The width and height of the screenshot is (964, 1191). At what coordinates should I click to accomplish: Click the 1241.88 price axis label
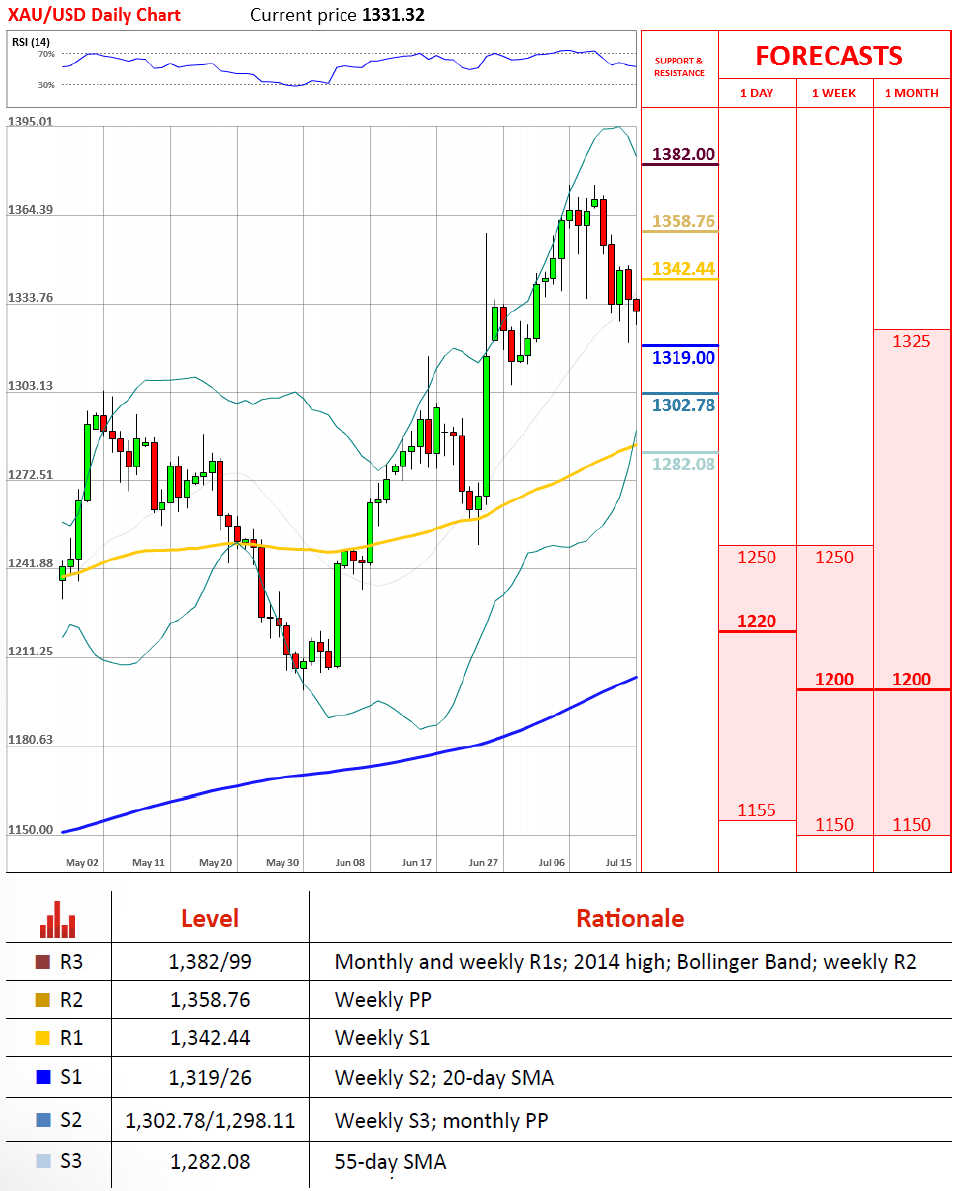point(30,563)
